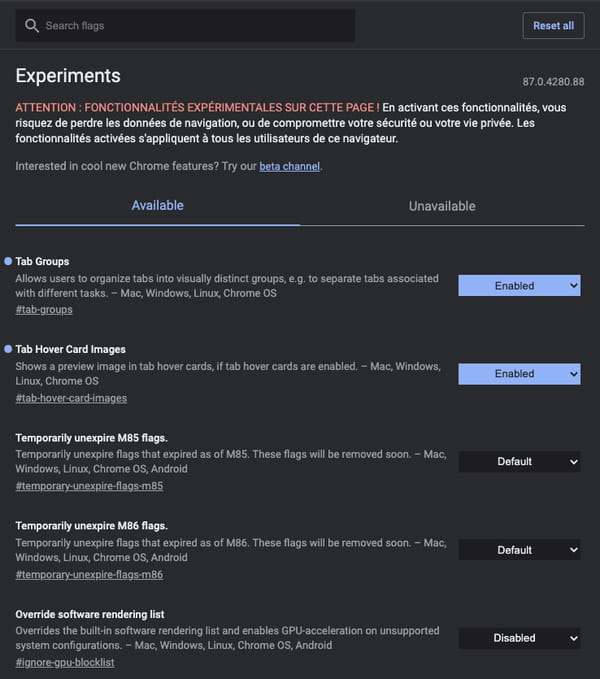Open the Tab Hover Card Images dropdown
This screenshot has height=679, width=600.
point(519,374)
